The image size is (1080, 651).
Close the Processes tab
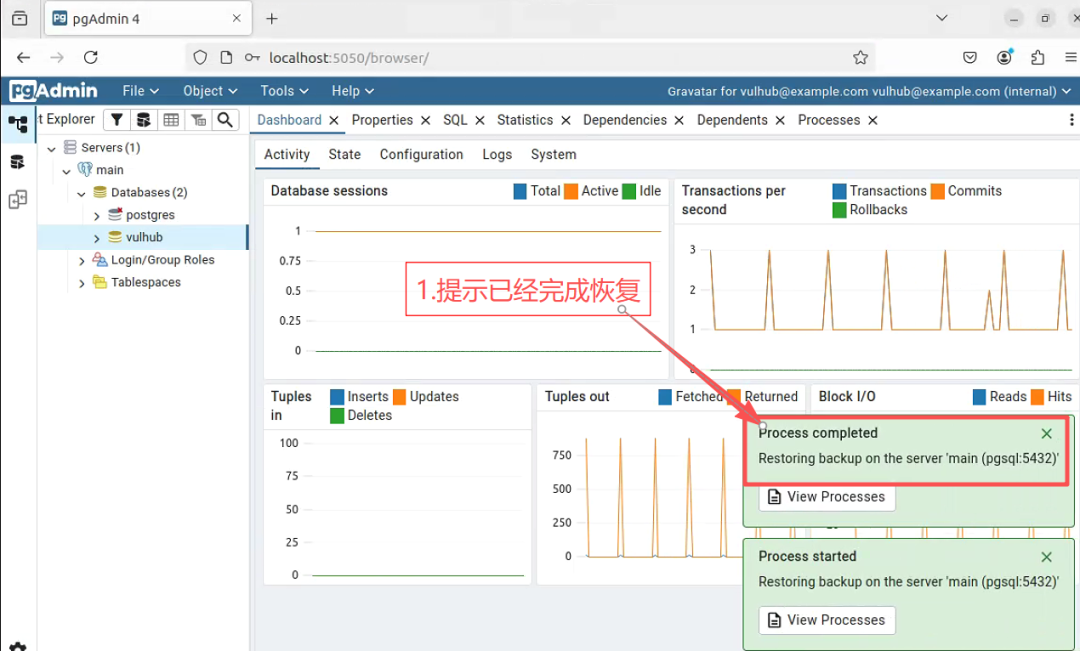point(873,121)
